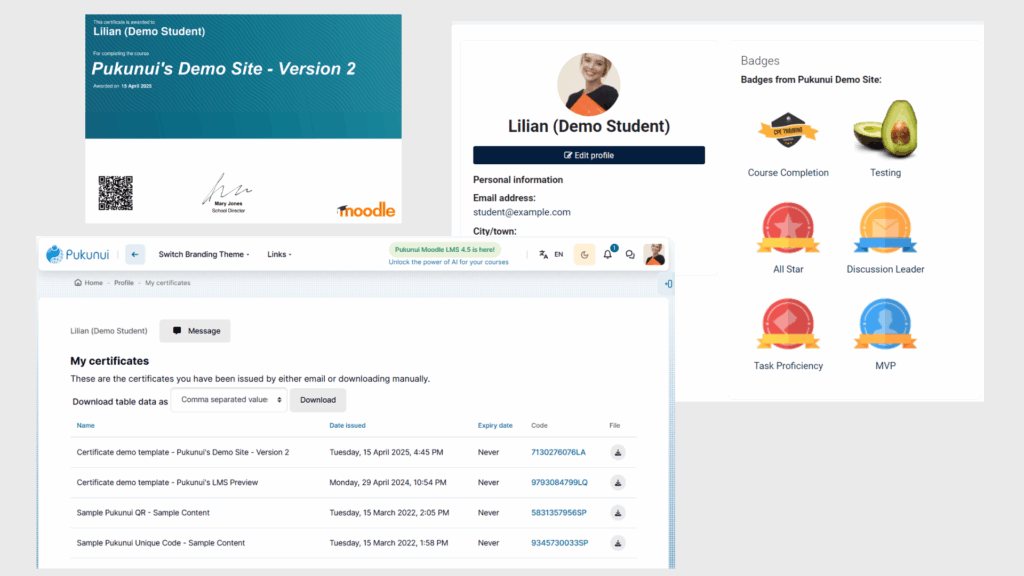The height and width of the screenshot is (576, 1024).
Task: Click Lilian (Demo Student) name beside Message
Action: tap(108, 331)
